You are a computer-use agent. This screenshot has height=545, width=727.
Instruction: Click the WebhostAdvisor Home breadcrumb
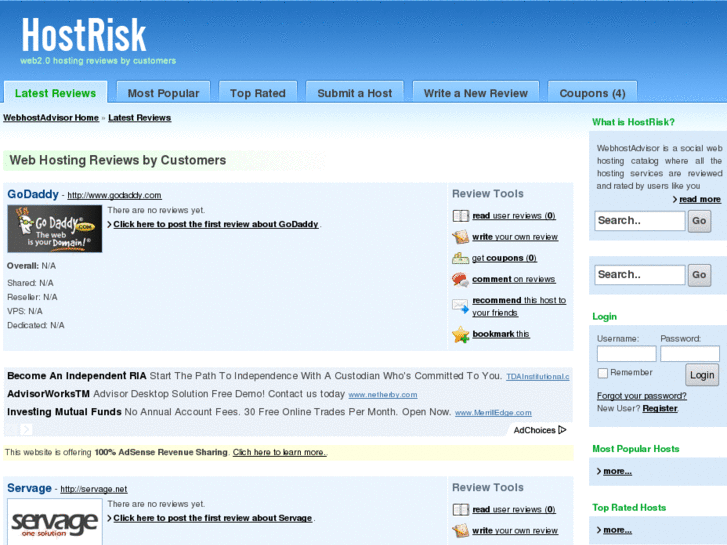point(51,118)
